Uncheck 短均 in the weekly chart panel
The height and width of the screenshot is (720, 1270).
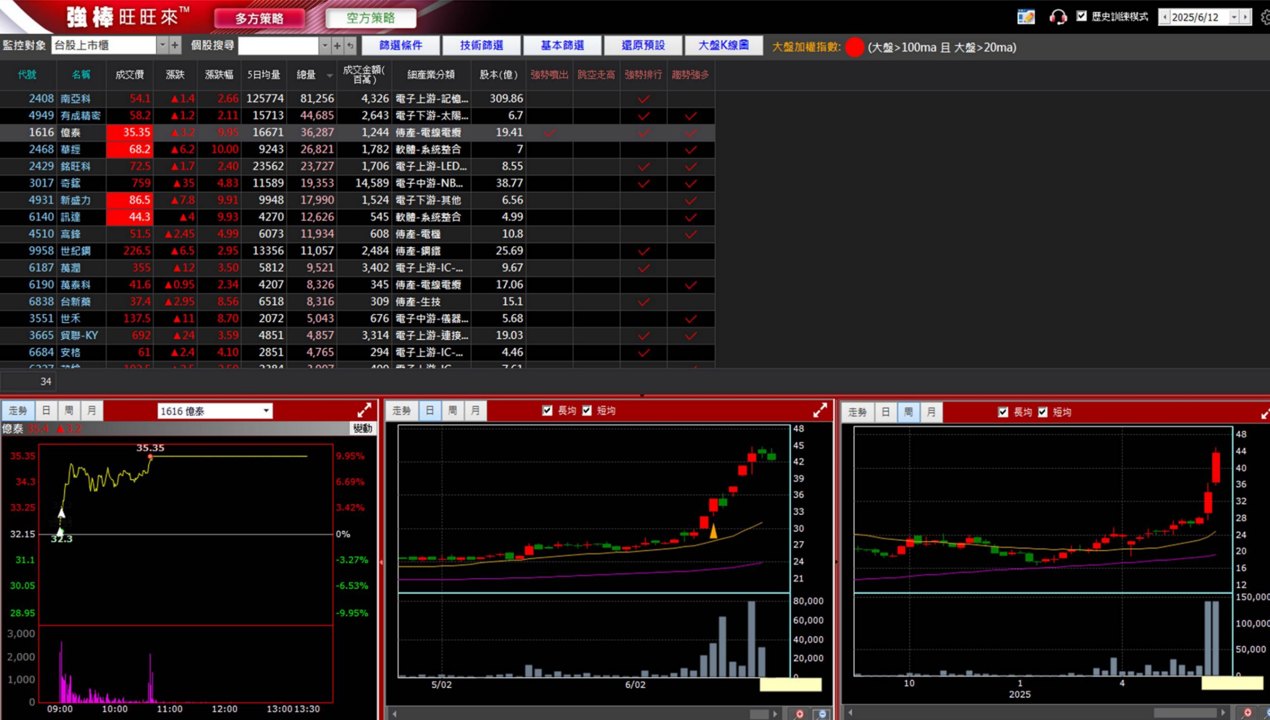pos(1043,412)
